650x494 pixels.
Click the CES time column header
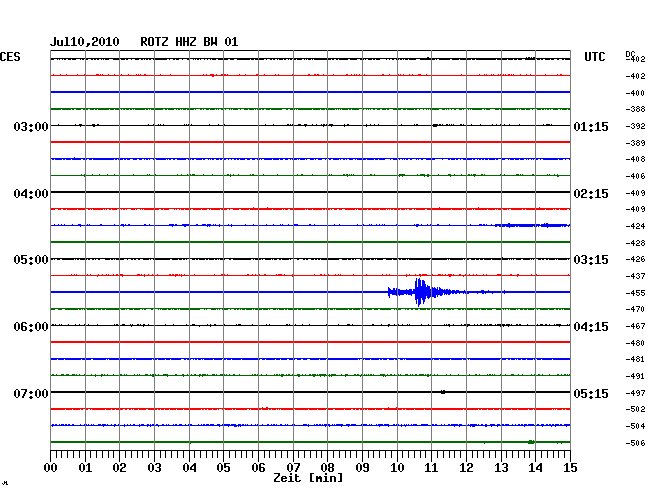point(10,57)
